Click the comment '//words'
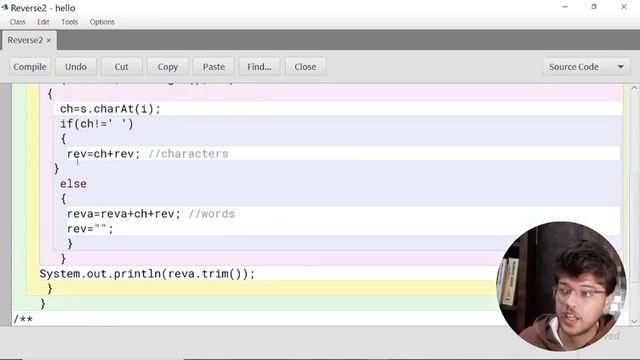 pyautogui.click(x=211, y=214)
